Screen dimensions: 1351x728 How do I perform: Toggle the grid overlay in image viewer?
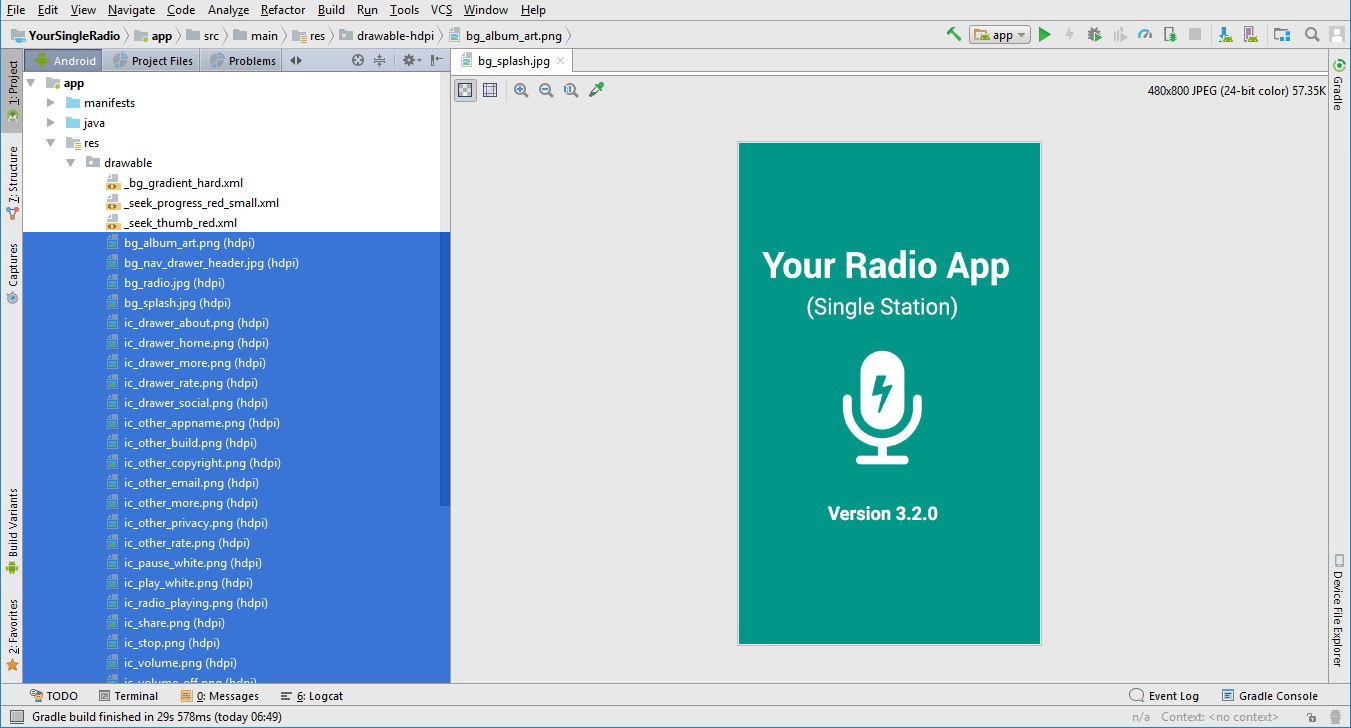pyautogui.click(x=490, y=90)
